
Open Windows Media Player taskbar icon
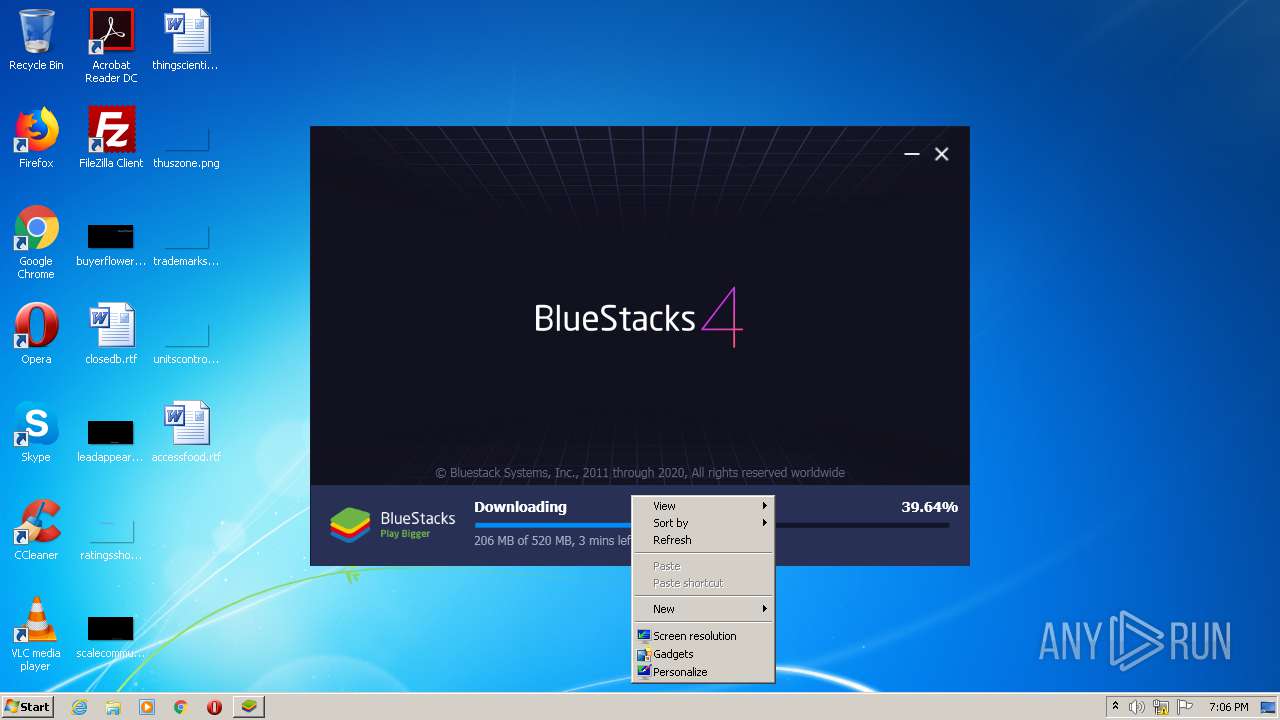click(x=147, y=707)
